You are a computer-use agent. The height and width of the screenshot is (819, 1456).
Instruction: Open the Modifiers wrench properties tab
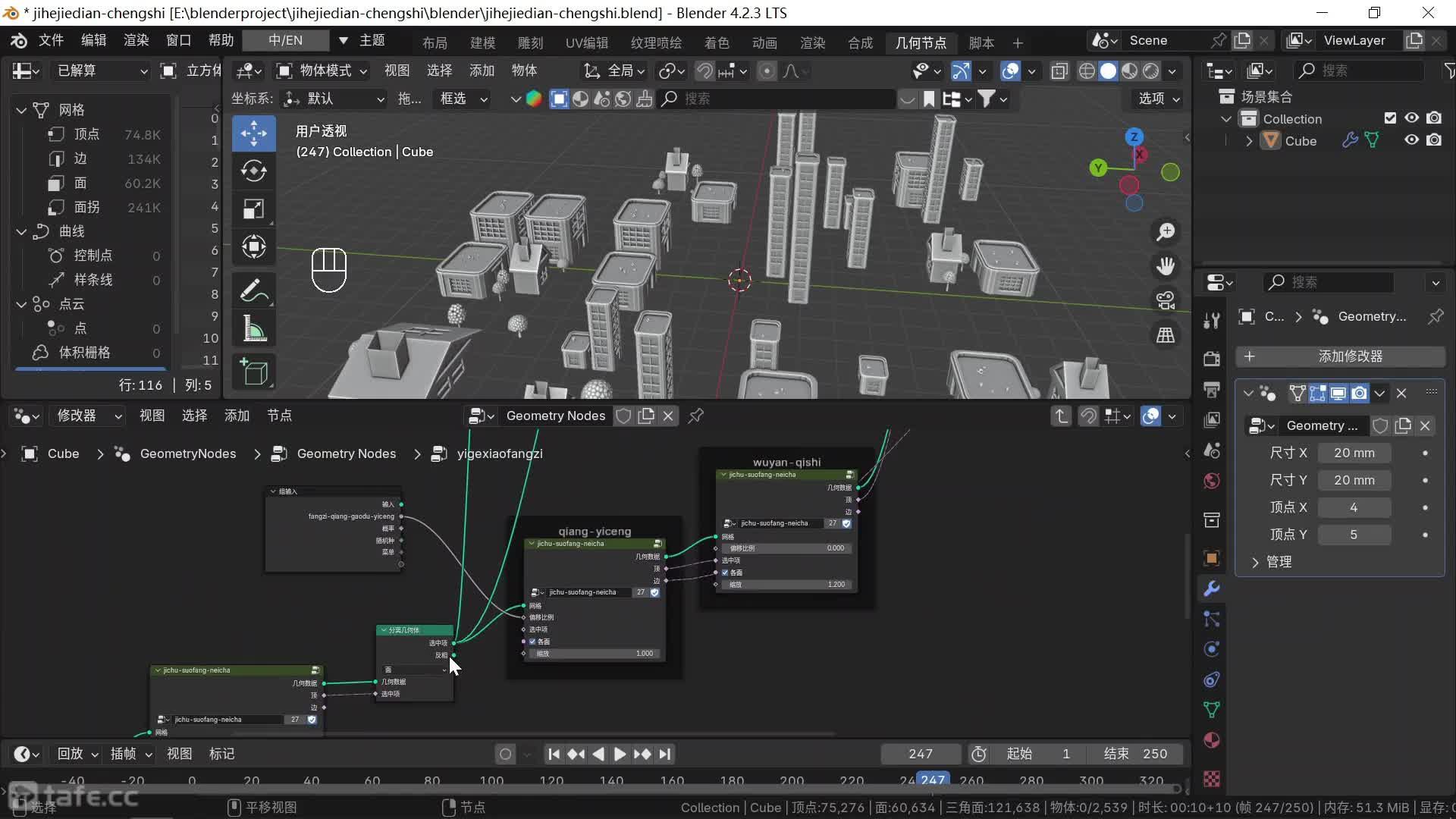coord(1212,588)
